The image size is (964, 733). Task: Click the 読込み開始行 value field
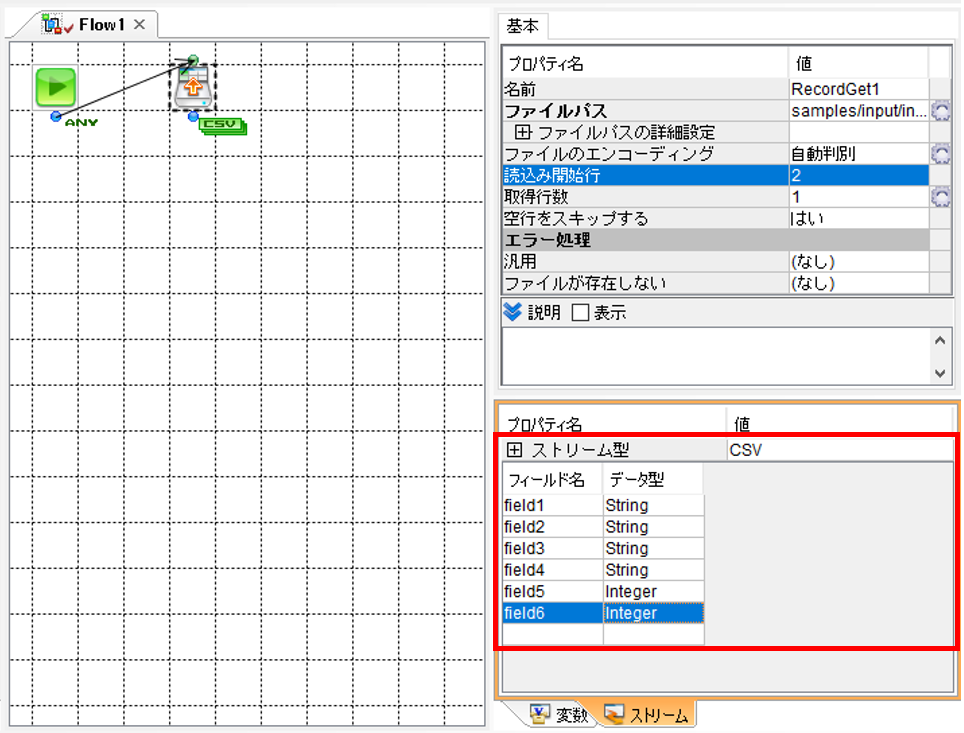858,175
